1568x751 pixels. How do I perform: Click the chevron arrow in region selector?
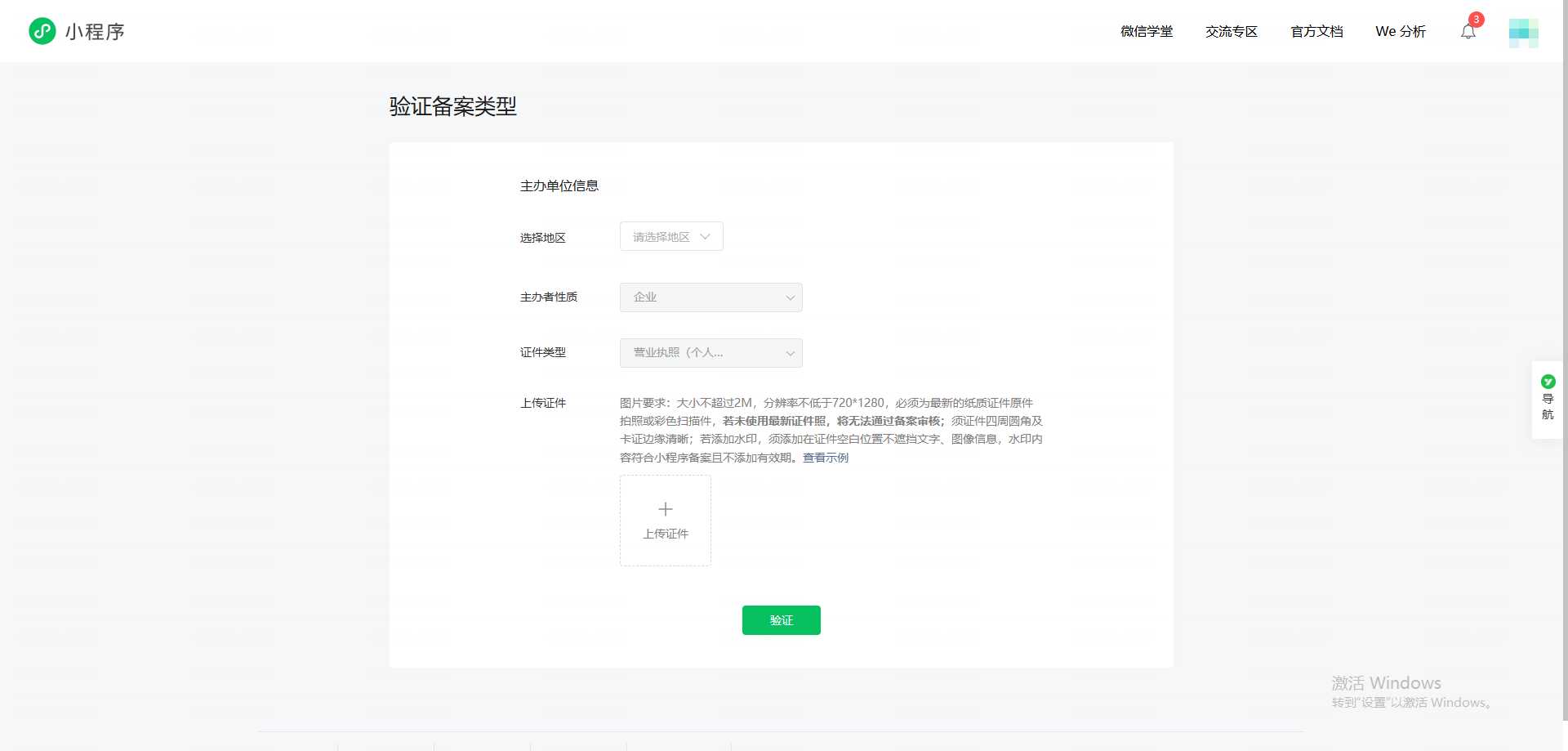[705, 237]
